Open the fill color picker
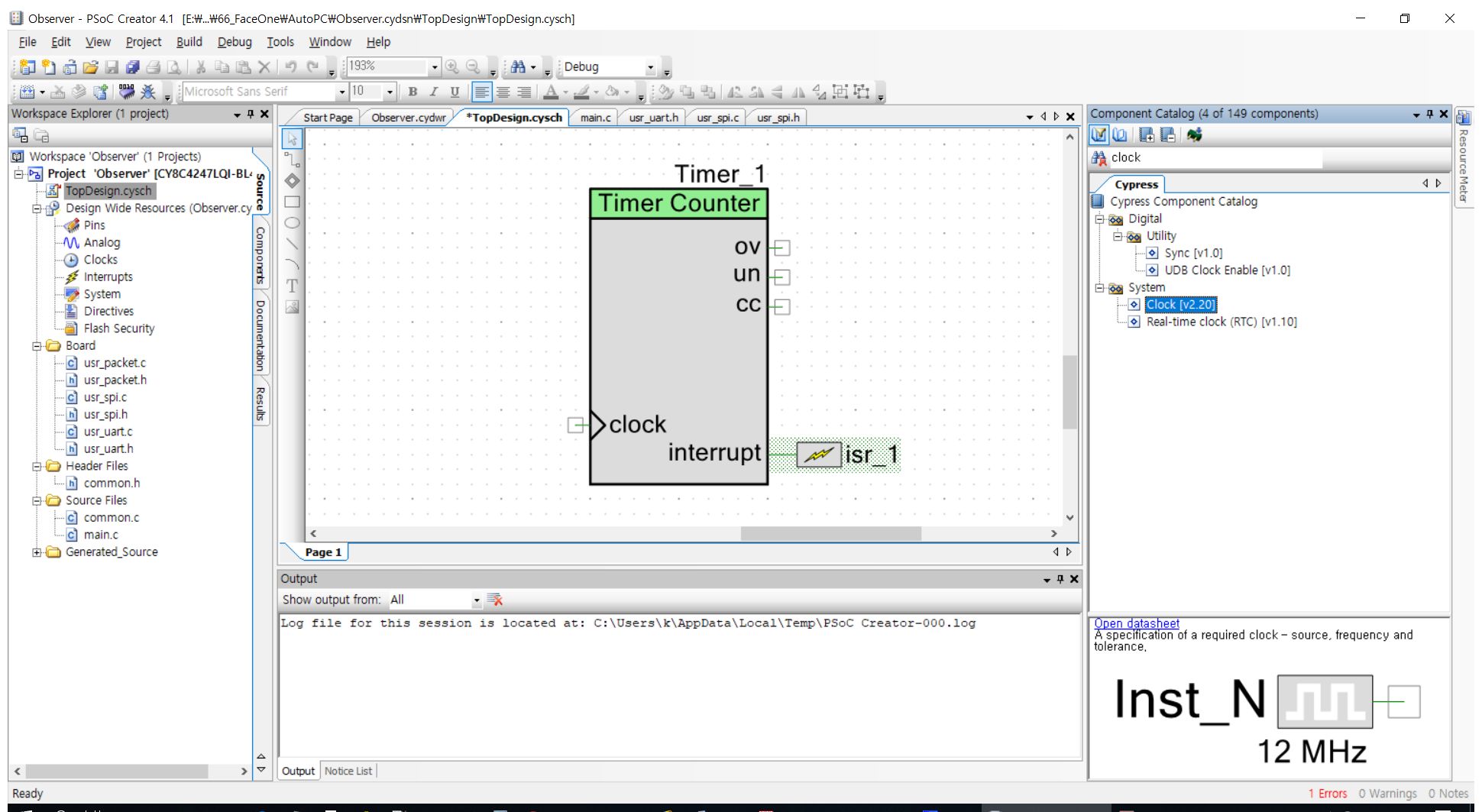 (x=613, y=92)
